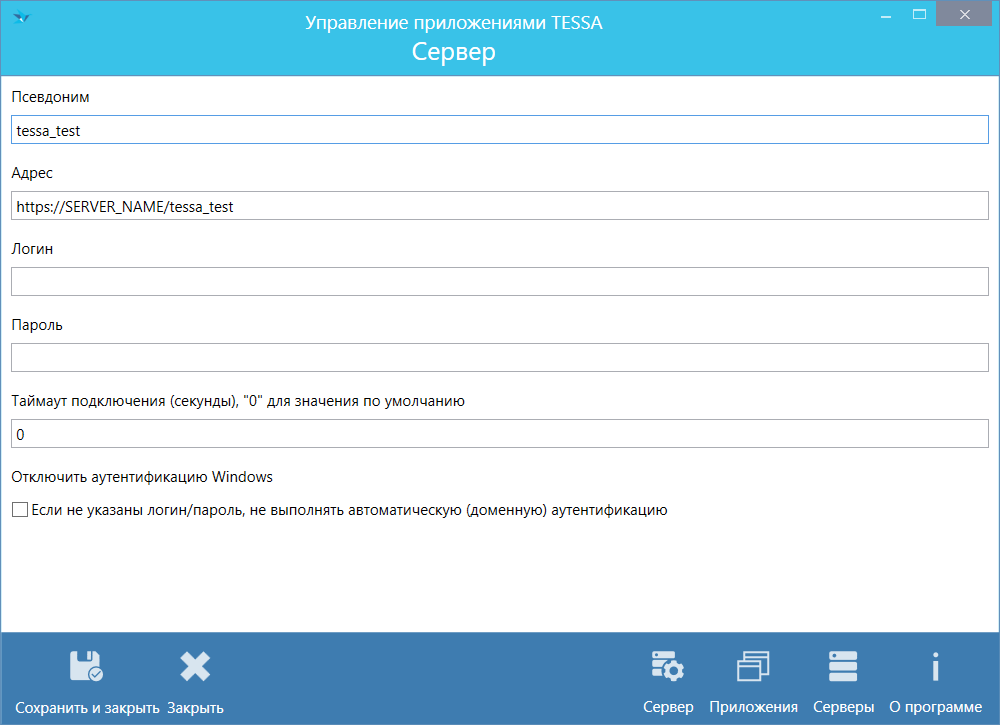Open Приложения via the stacked windows icon
This screenshot has height=725, width=1000.
pos(753,666)
